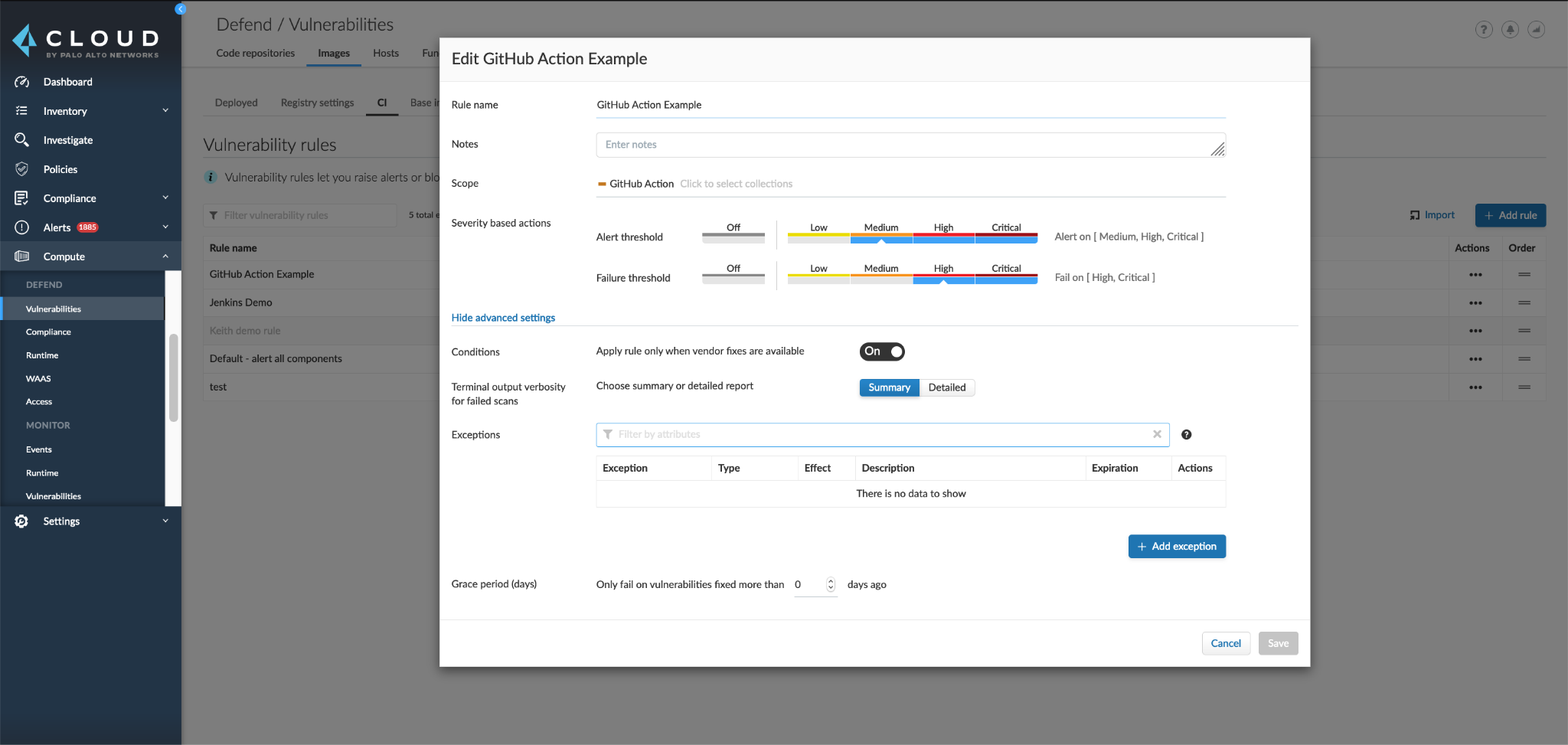Click the Add rule button
This screenshot has width=1568, height=745.
[x=1511, y=215]
